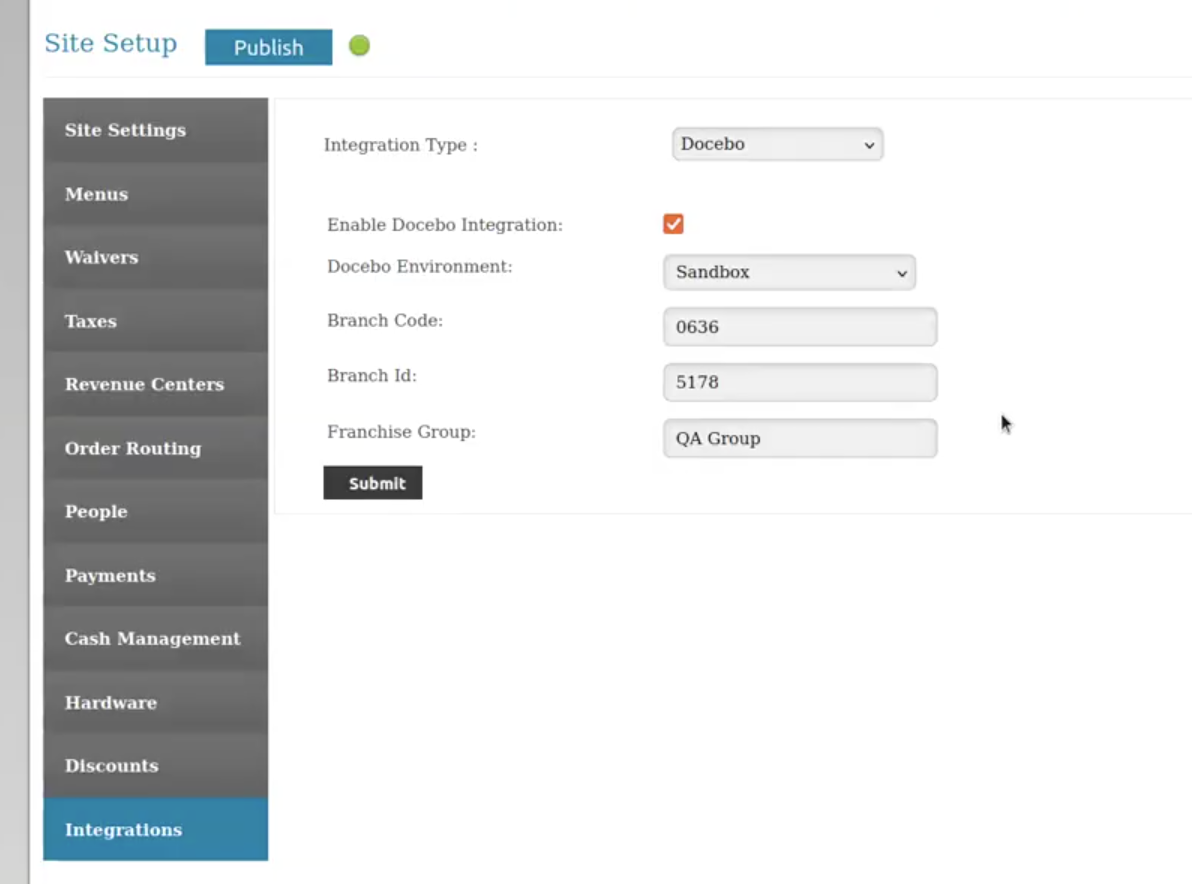Select the Franchise Group text field
Viewport: 1192px width, 884px height.
[799, 438]
